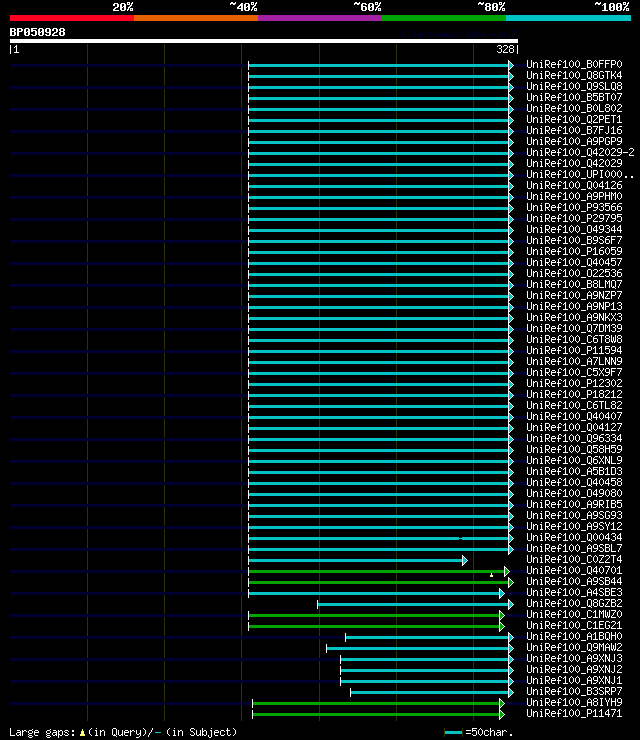Screen dimensions: 640x740
Task: Click the white query sequence bar
Action: coord(264,41)
